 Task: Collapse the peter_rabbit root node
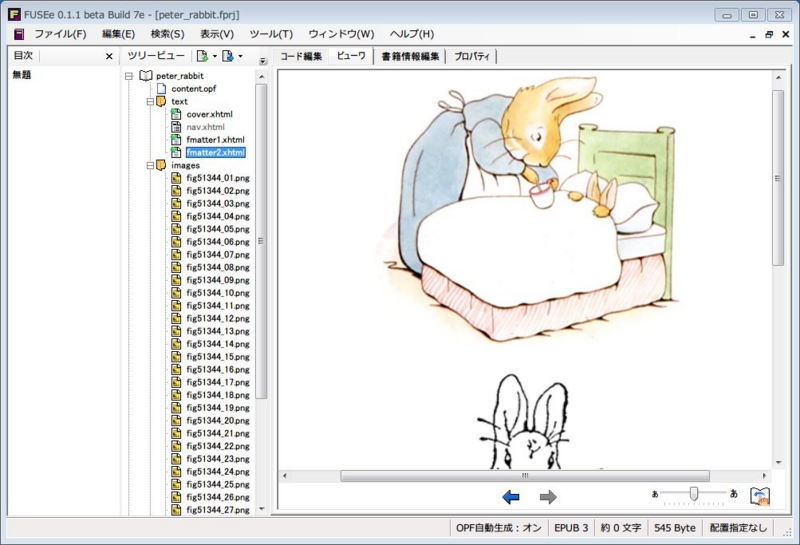[x=129, y=76]
